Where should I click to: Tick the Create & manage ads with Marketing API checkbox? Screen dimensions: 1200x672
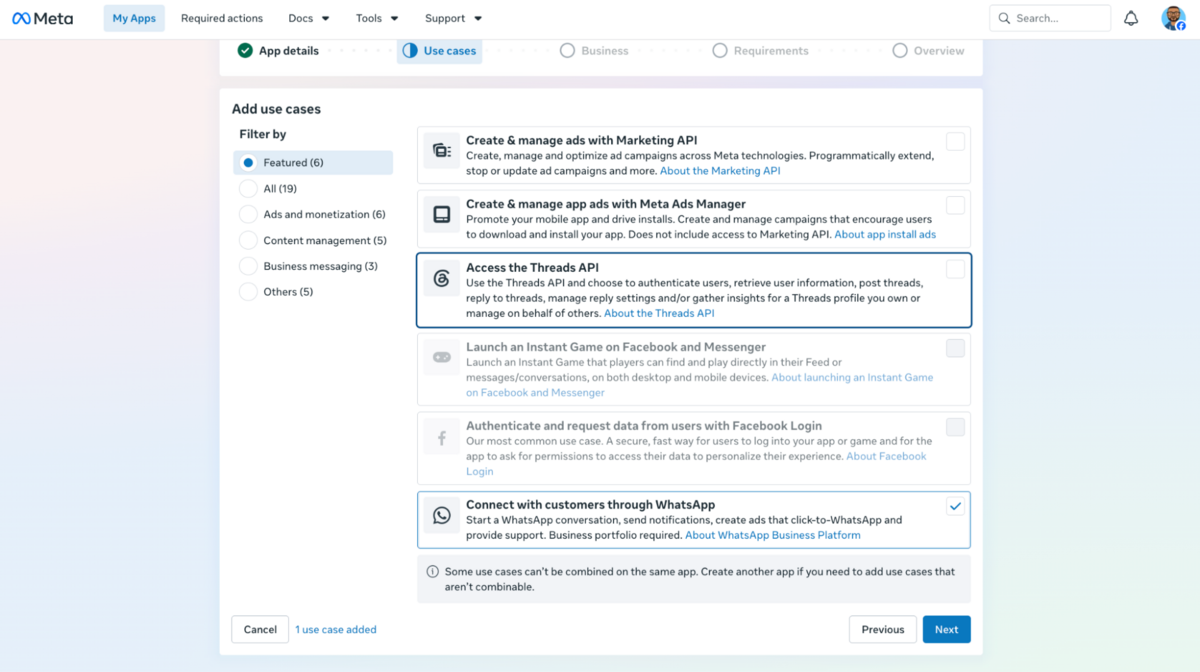click(956, 142)
